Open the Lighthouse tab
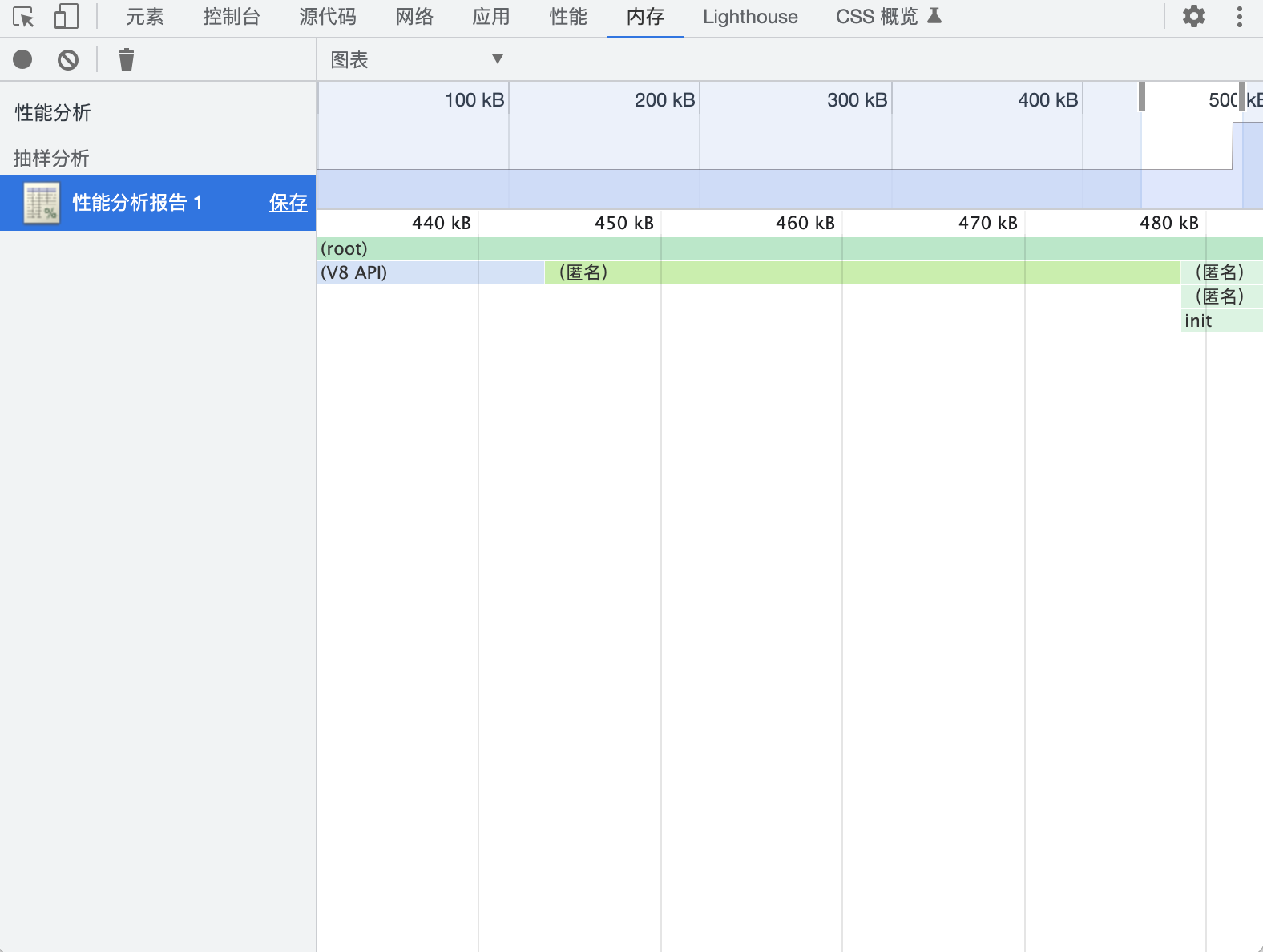 tap(750, 17)
